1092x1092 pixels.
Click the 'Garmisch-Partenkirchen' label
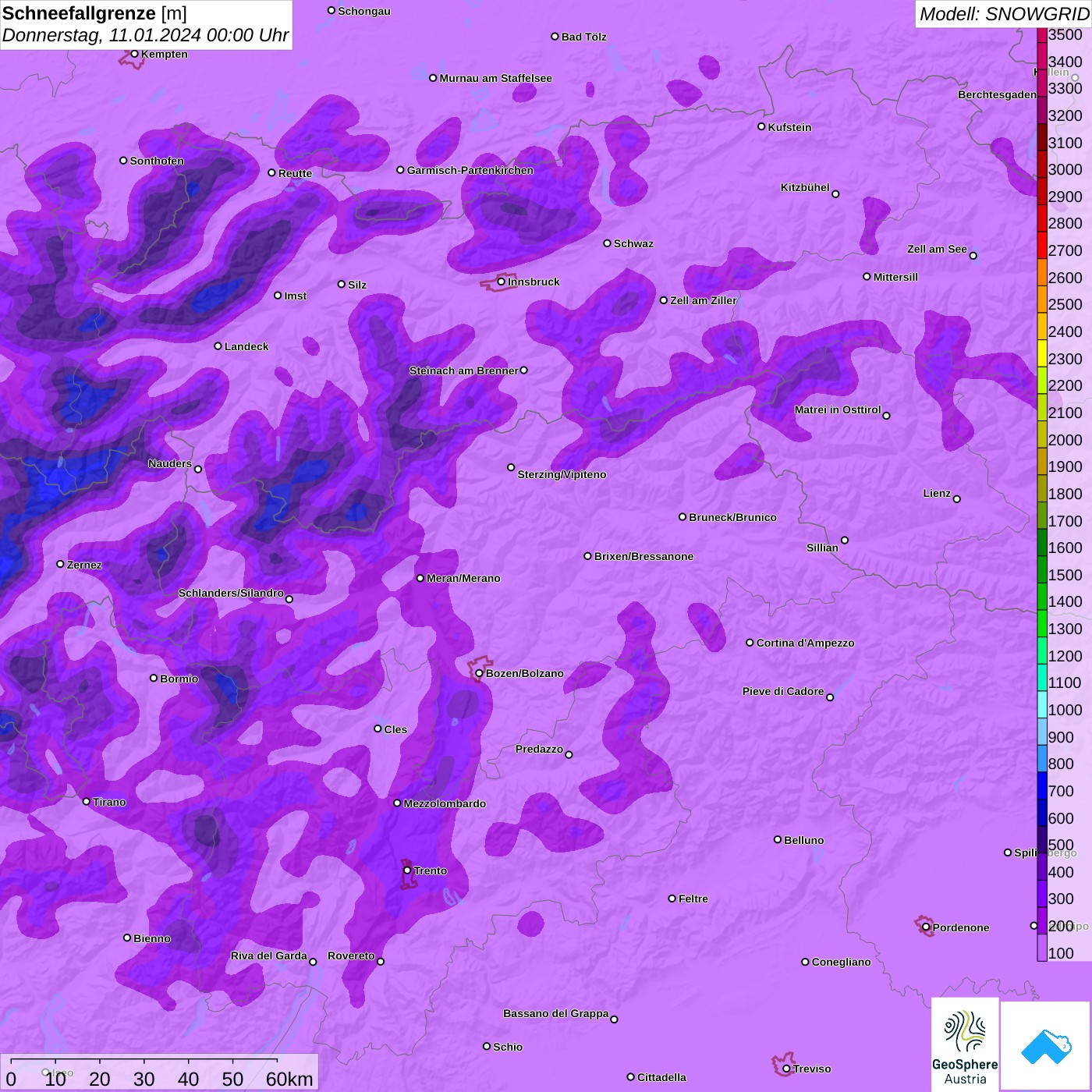coord(470,170)
